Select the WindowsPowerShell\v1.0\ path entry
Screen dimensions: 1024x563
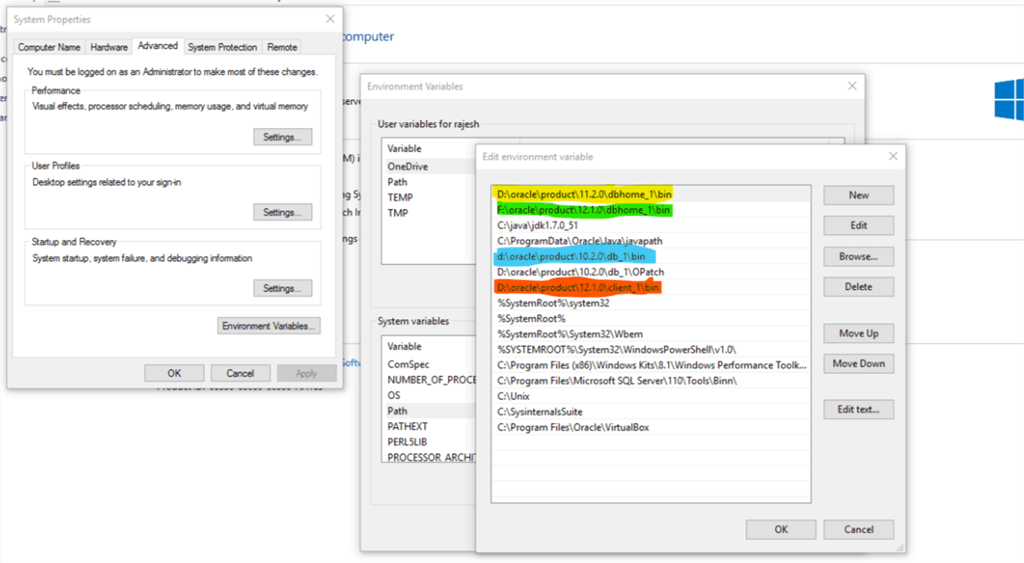[x=650, y=349]
